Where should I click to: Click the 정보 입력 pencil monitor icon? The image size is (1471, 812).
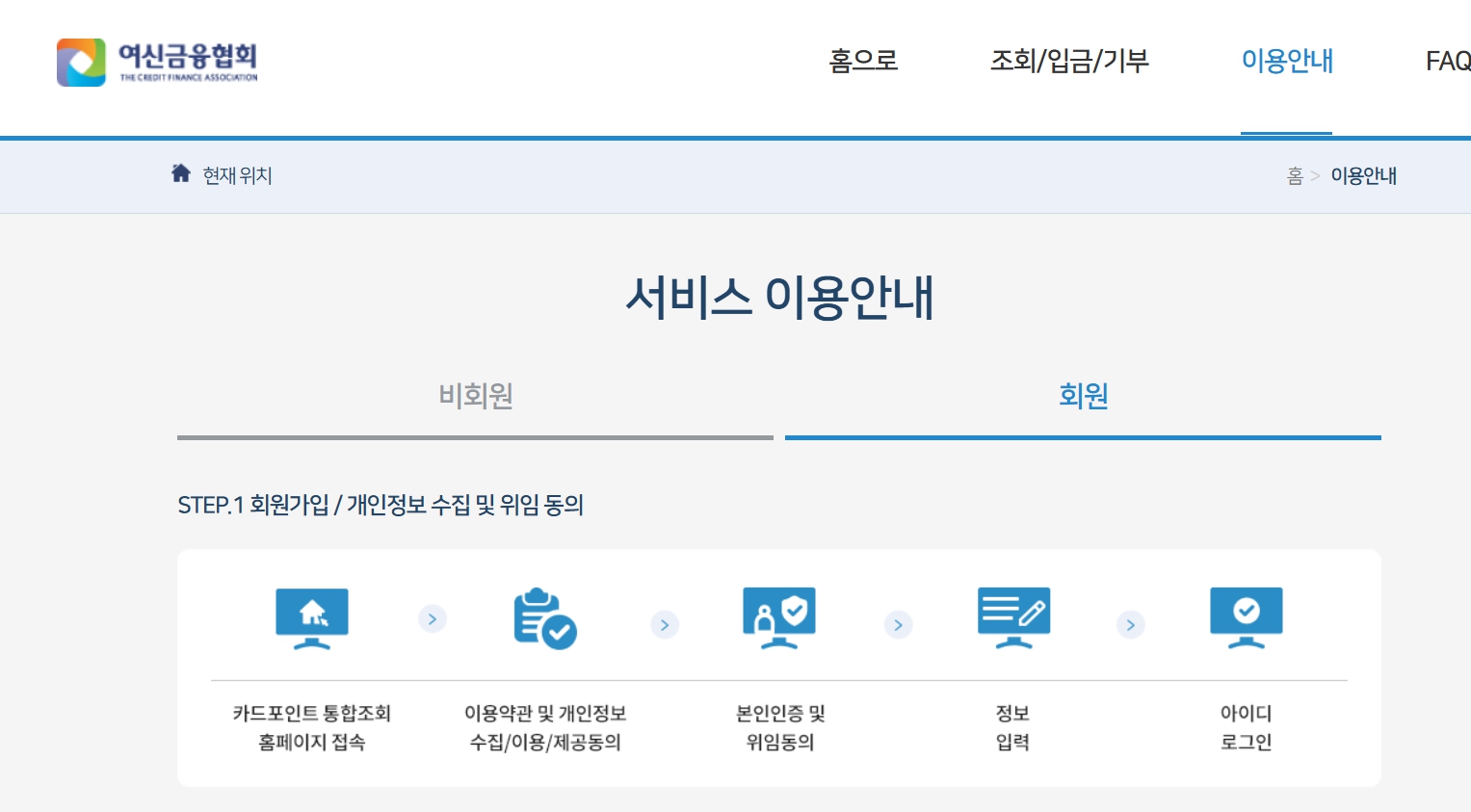click(x=1012, y=617)
